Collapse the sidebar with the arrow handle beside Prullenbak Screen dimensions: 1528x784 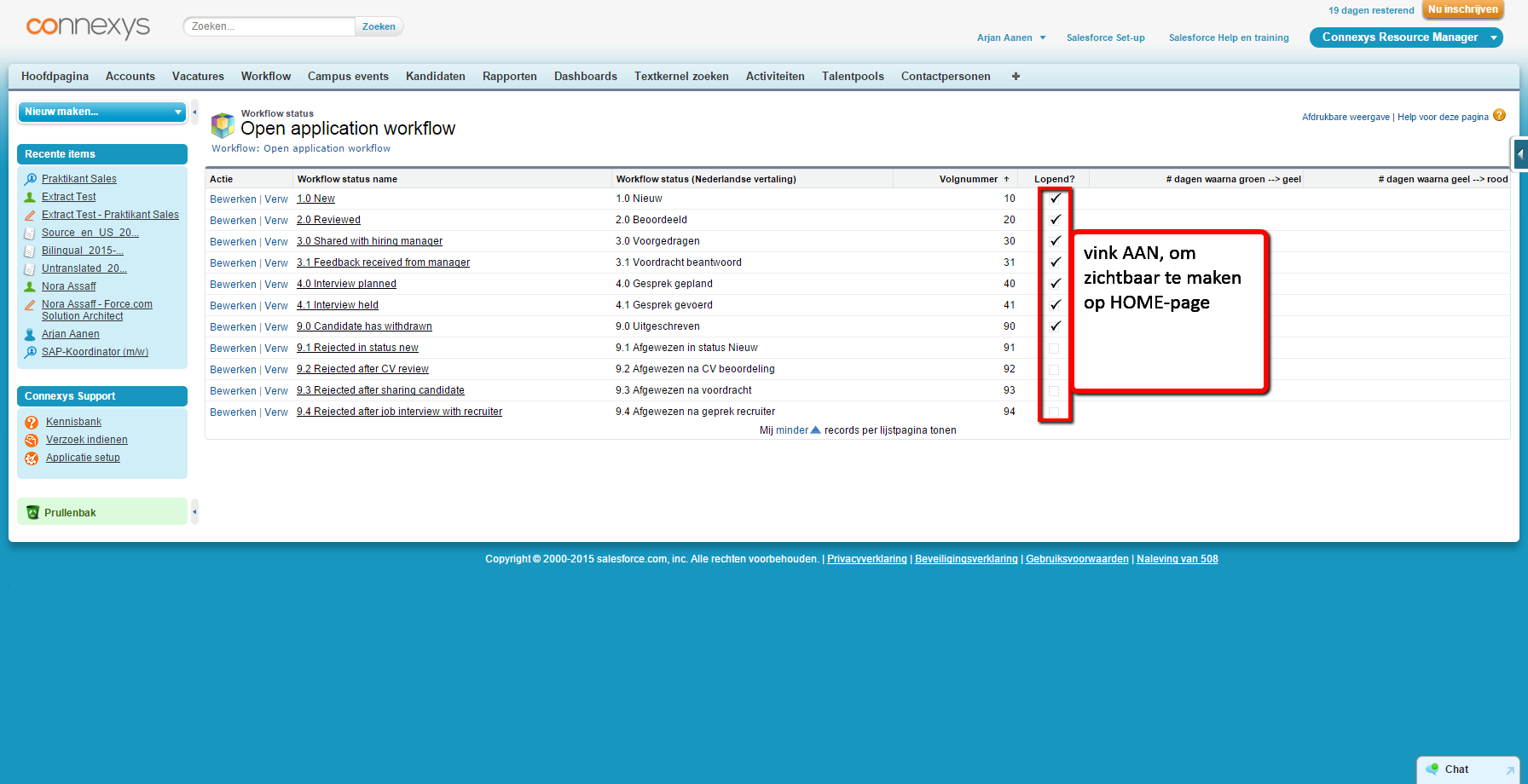(194, 512)
